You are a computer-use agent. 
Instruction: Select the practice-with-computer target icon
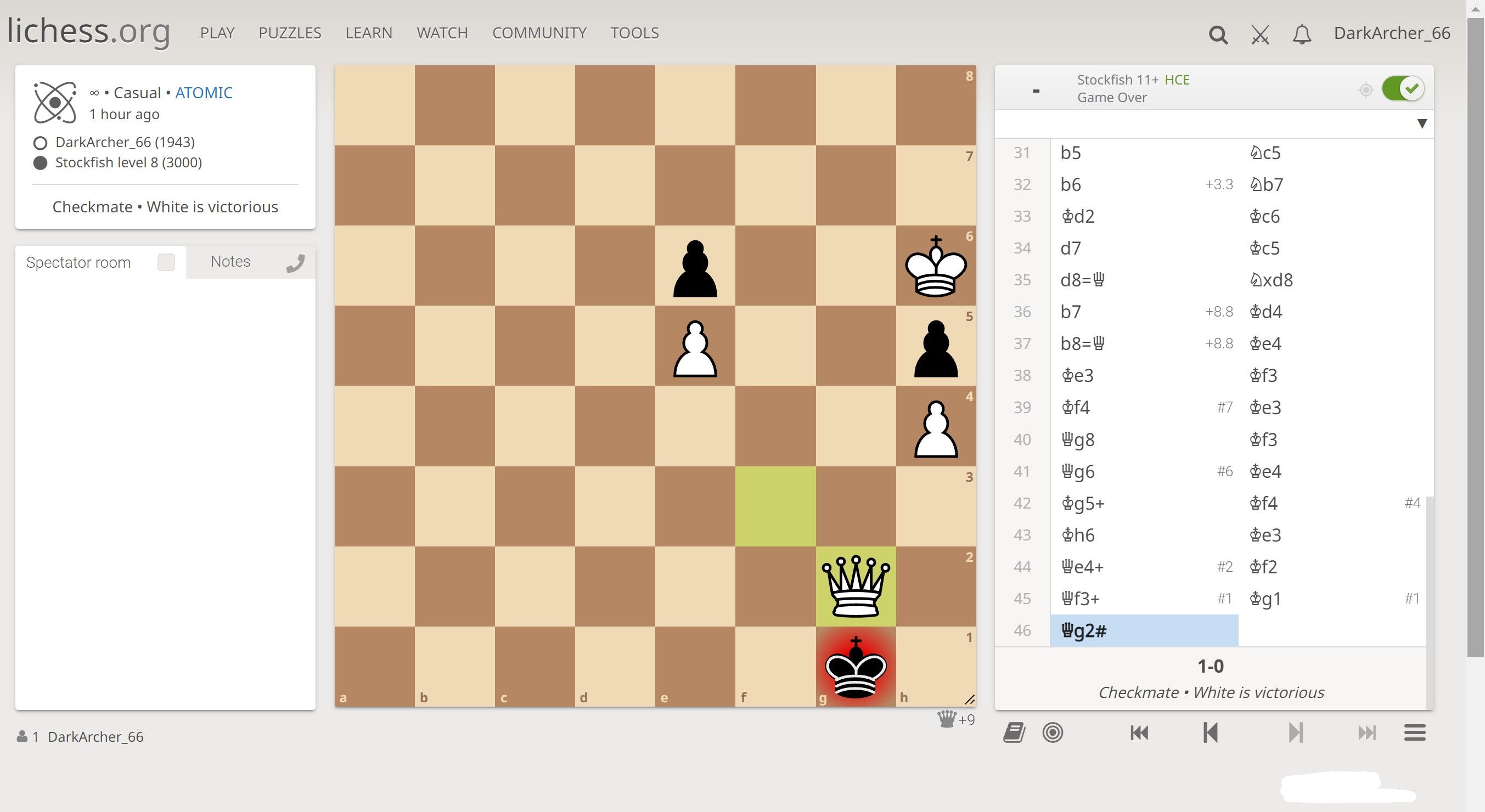[1053, 732]
